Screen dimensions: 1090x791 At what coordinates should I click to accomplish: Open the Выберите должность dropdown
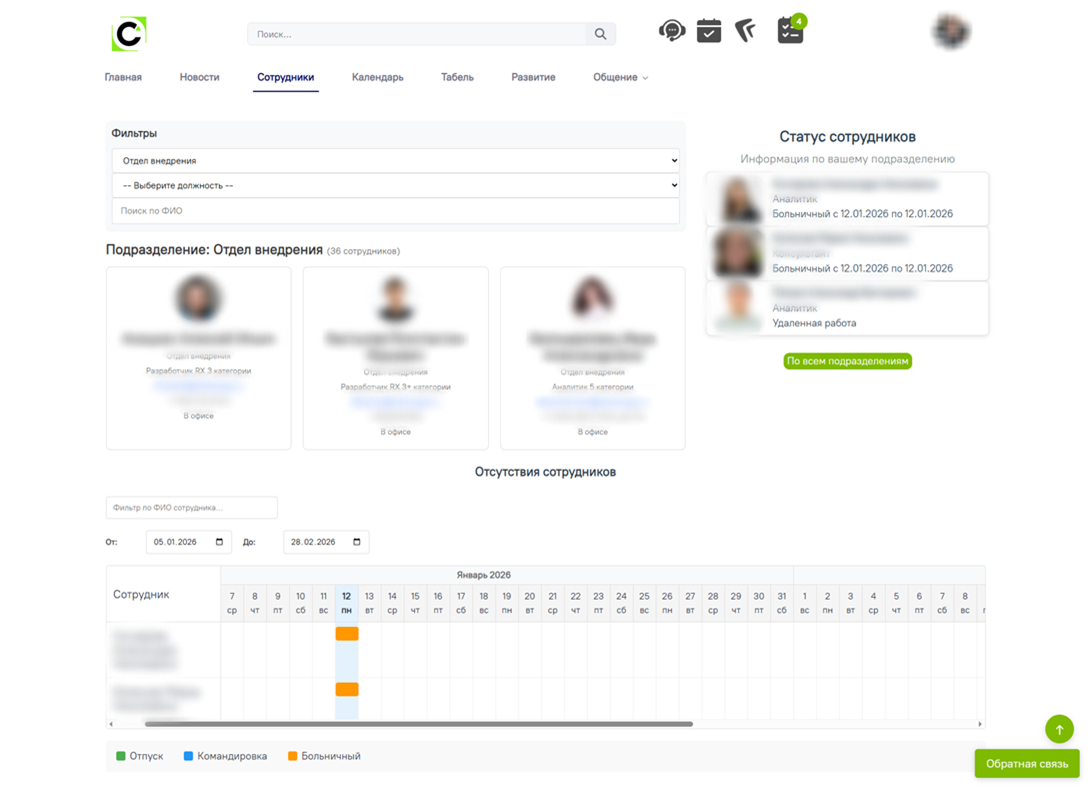point(395,186)
